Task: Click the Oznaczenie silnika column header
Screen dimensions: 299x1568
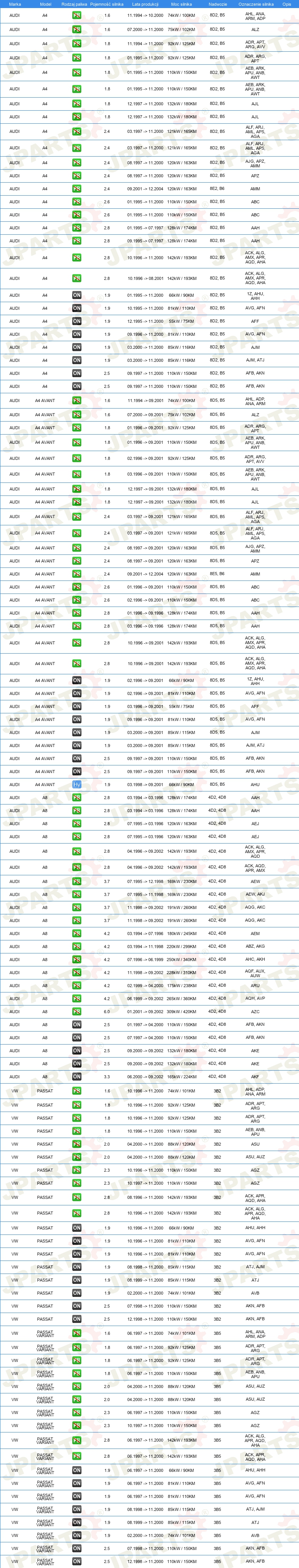Action: tap(256, 4)
